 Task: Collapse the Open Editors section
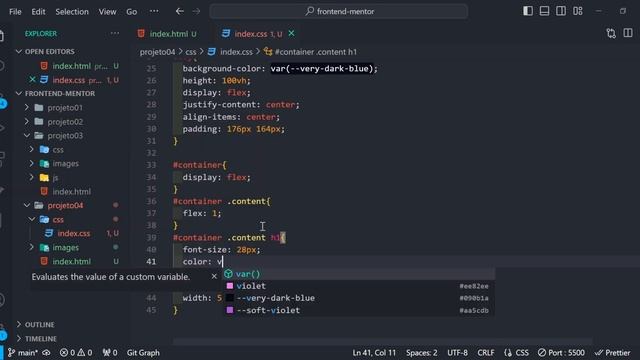[49, 51]
